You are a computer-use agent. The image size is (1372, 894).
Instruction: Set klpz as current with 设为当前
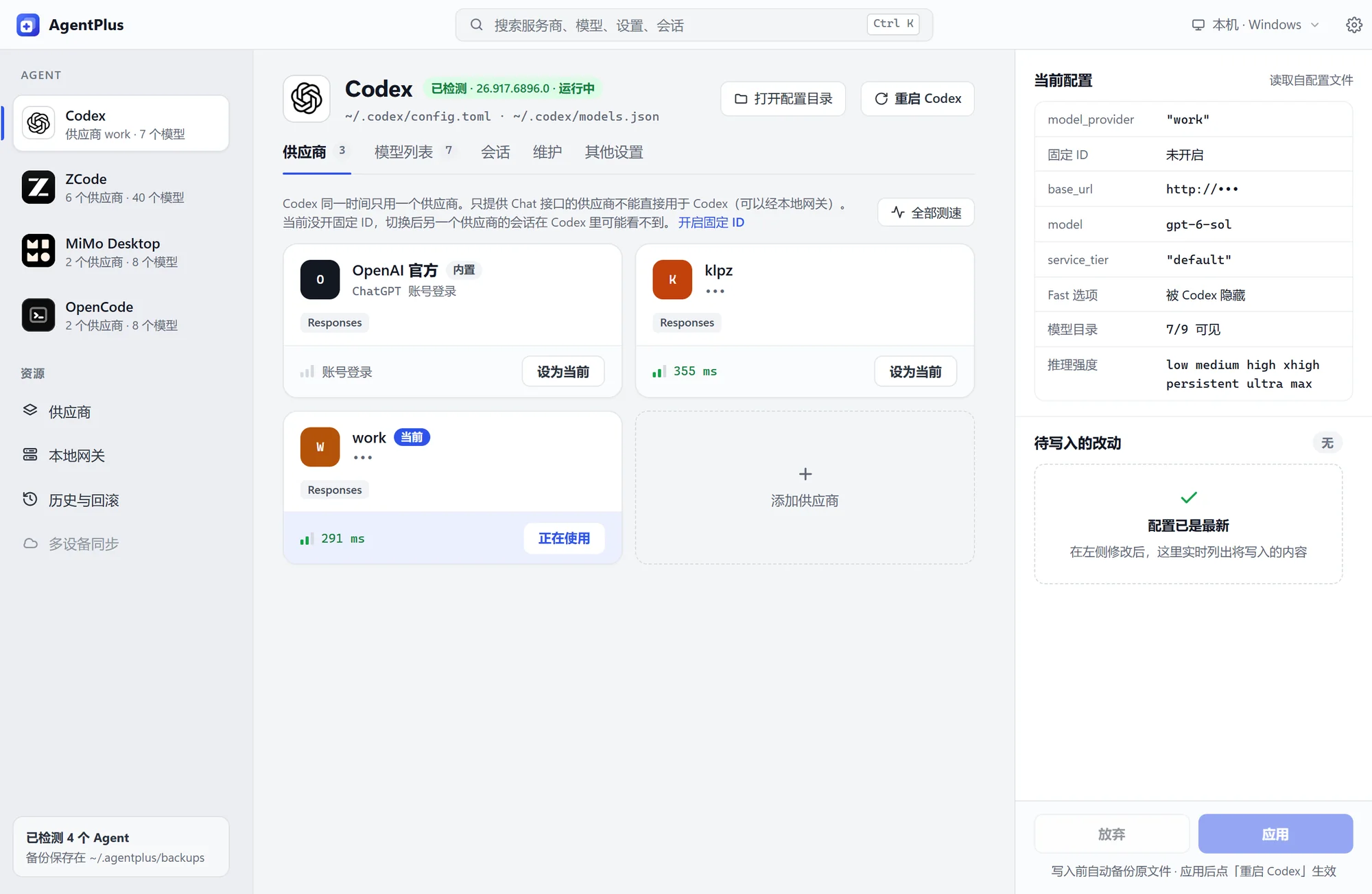pos(915,371)
